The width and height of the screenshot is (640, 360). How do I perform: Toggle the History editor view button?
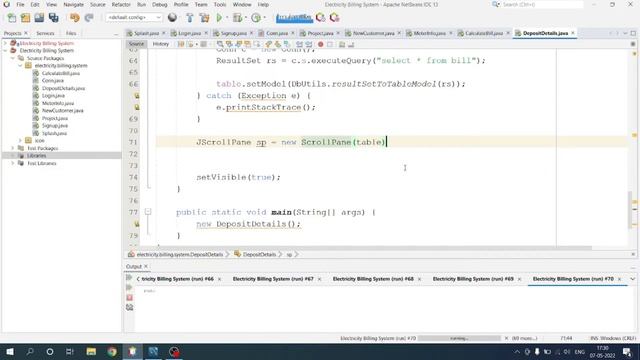click(160, 44)
